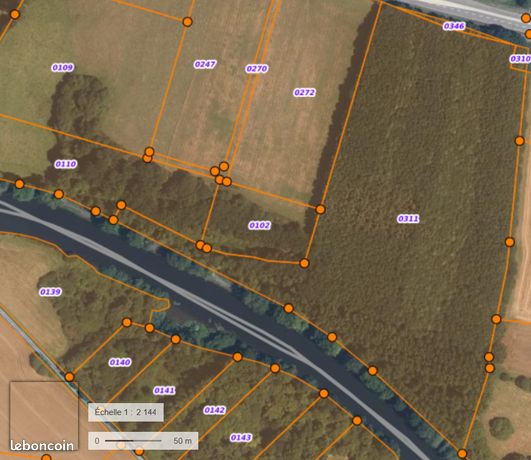This screenshot has width=531, height=460.
Task: Click the 0–50 m scale bar
Action: [143, 441]
